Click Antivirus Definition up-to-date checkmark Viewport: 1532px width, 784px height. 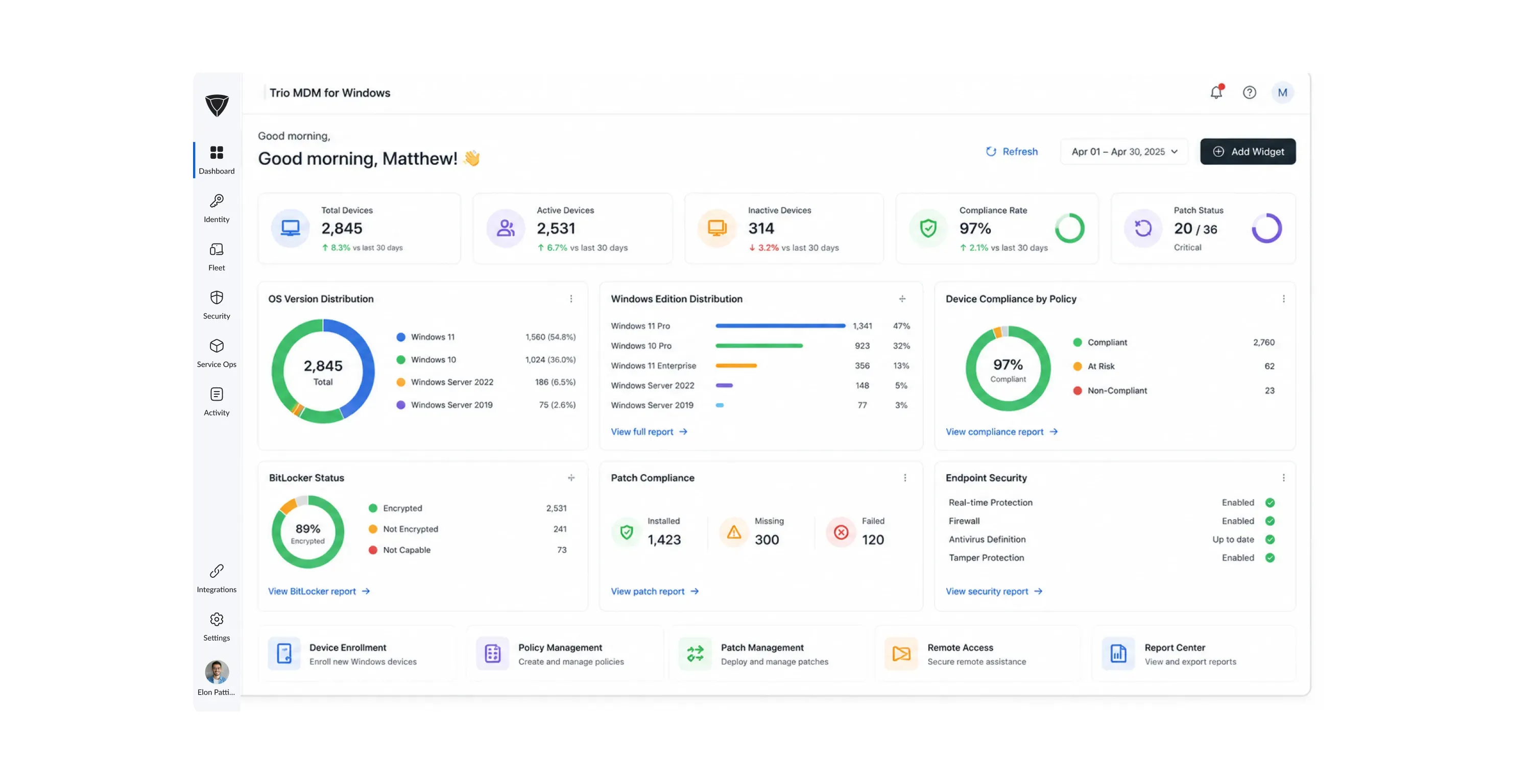(x=1270, y=540)
